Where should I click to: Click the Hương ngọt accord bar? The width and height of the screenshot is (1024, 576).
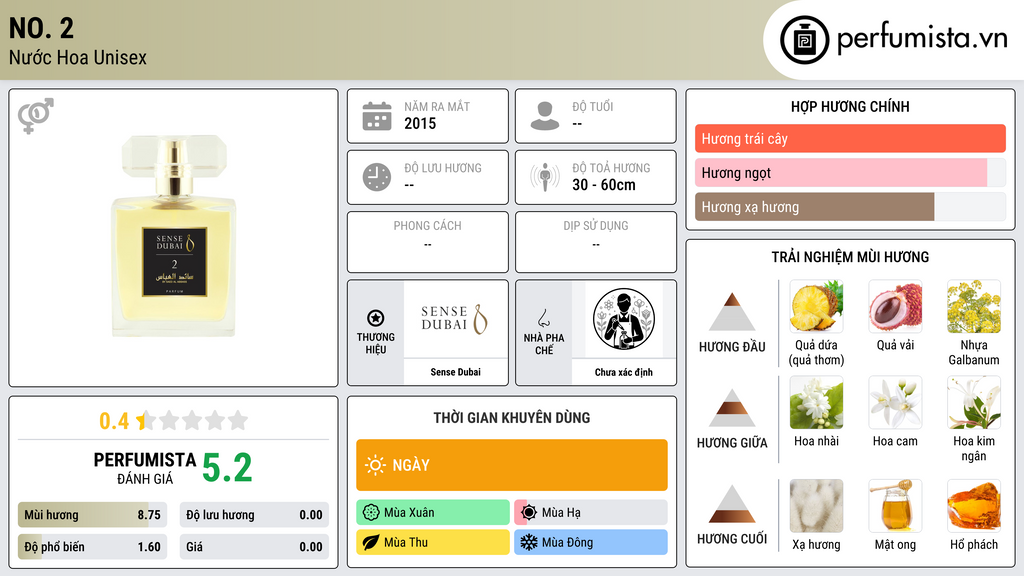pyautogui.click(x=850, y=172)
